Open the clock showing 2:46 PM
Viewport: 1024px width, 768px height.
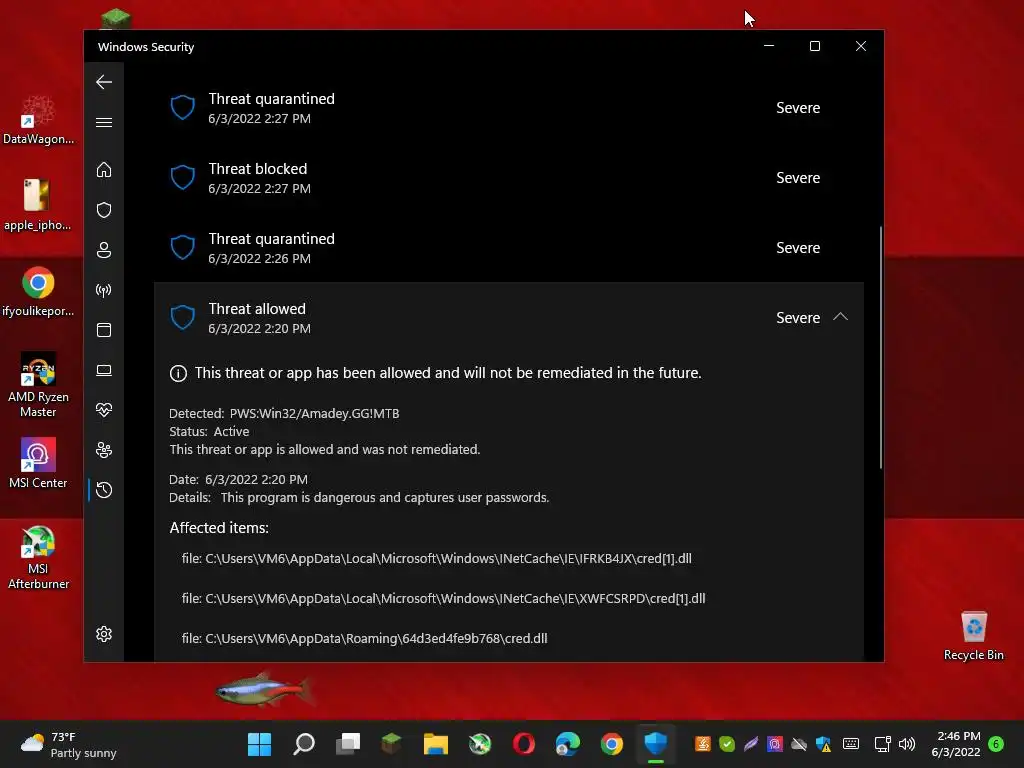[956, 744]
